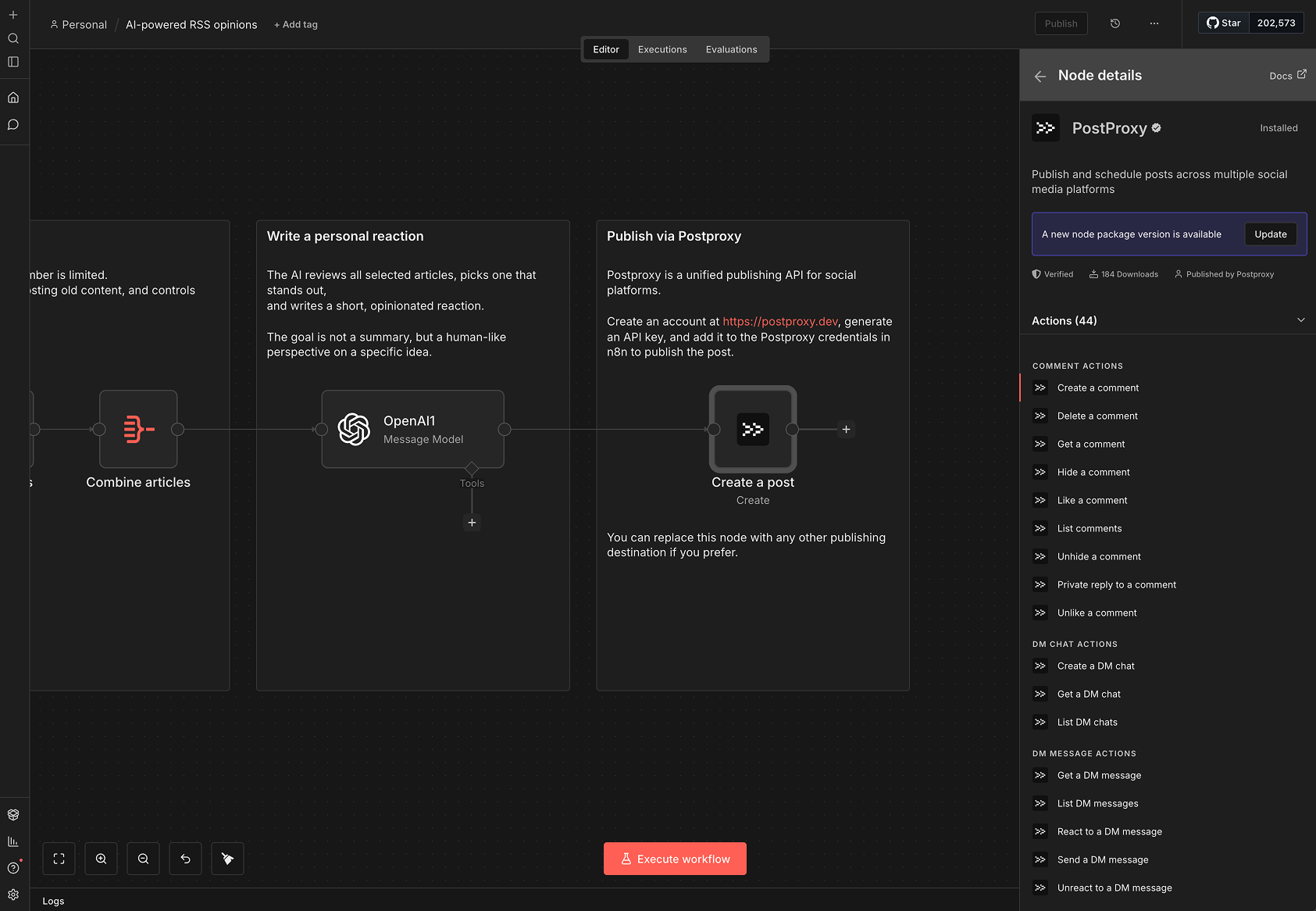This screenshot has height=911, width=1316.
Task: Update the node package version
Action: tap(1271, 234)
